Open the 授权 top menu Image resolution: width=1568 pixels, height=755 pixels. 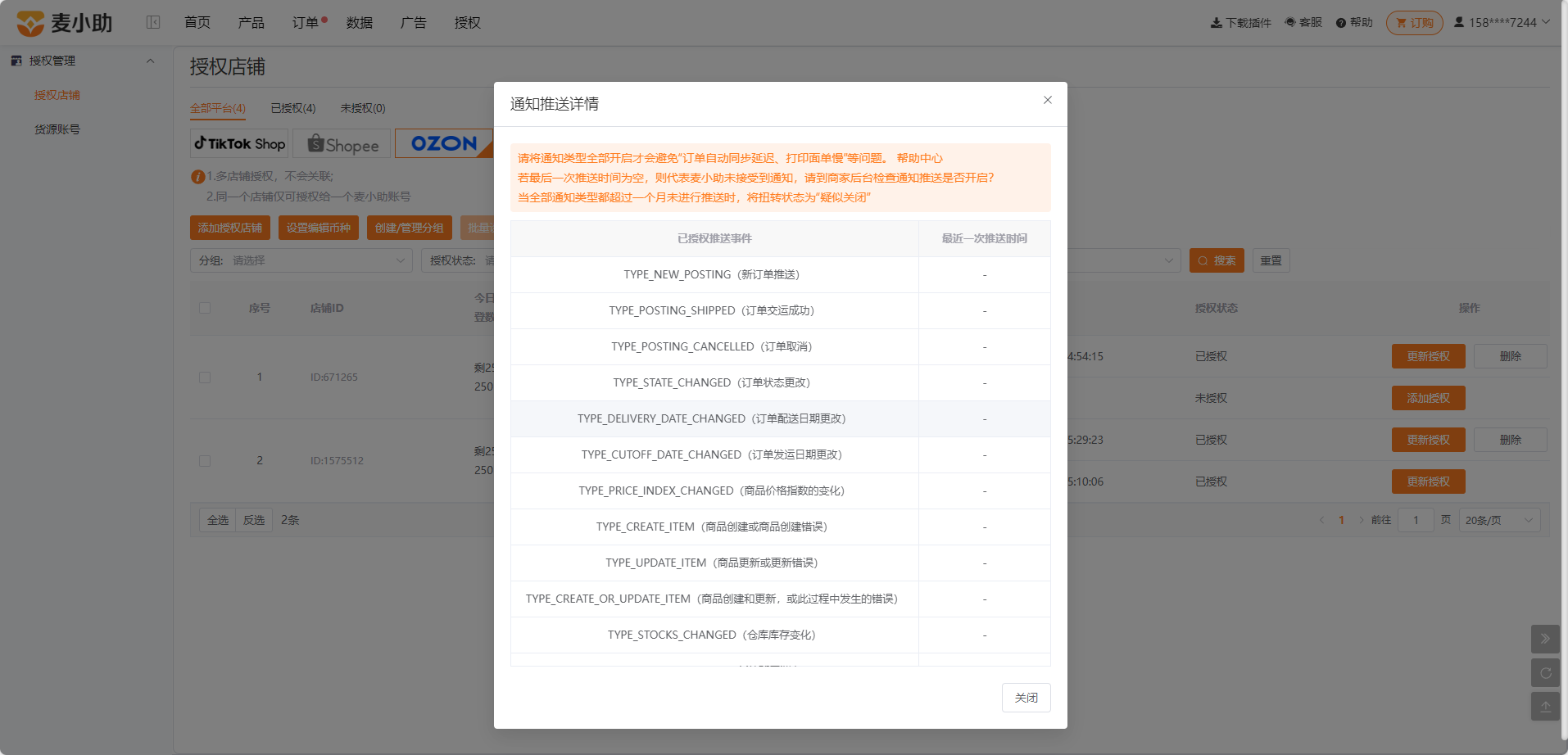point(468,22)
